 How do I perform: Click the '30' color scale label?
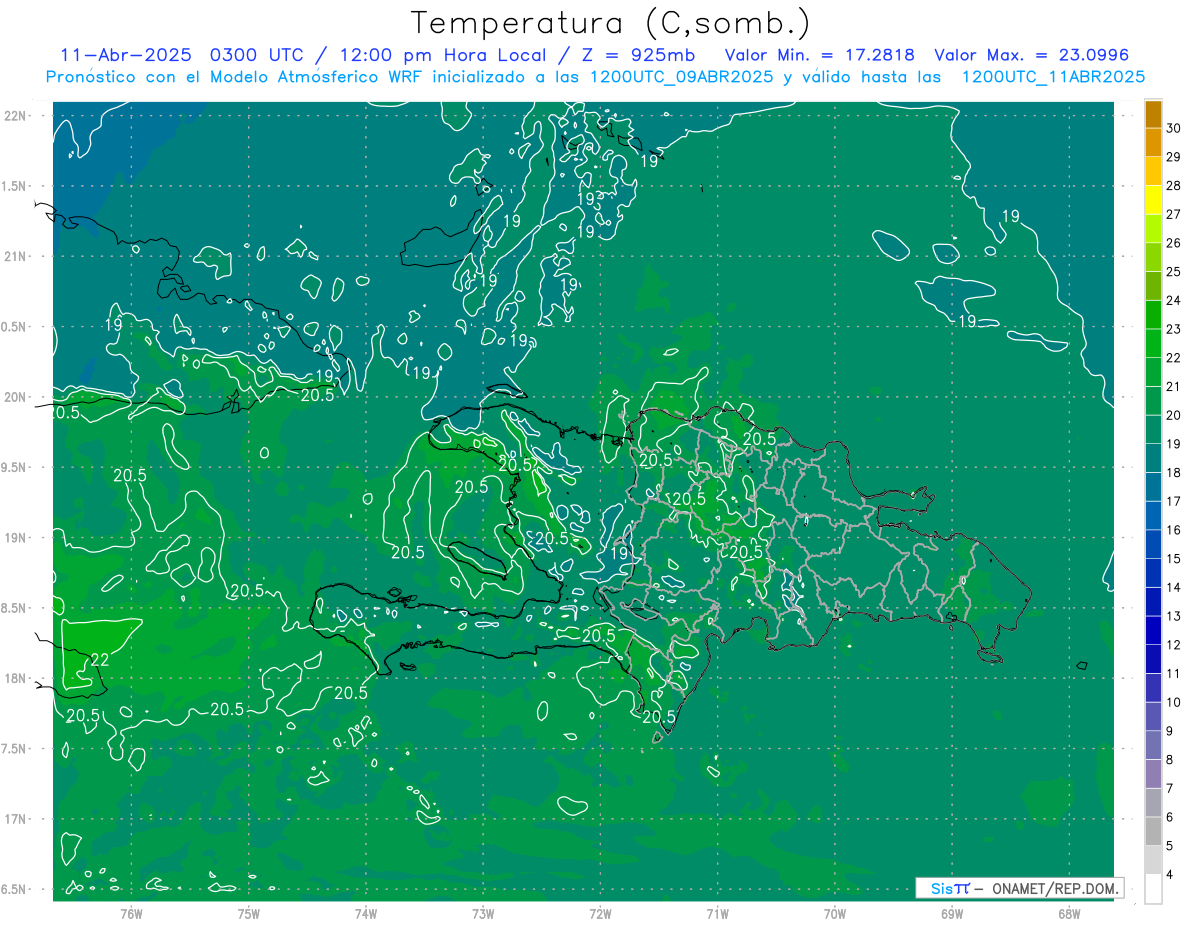tap(1174, 128)
